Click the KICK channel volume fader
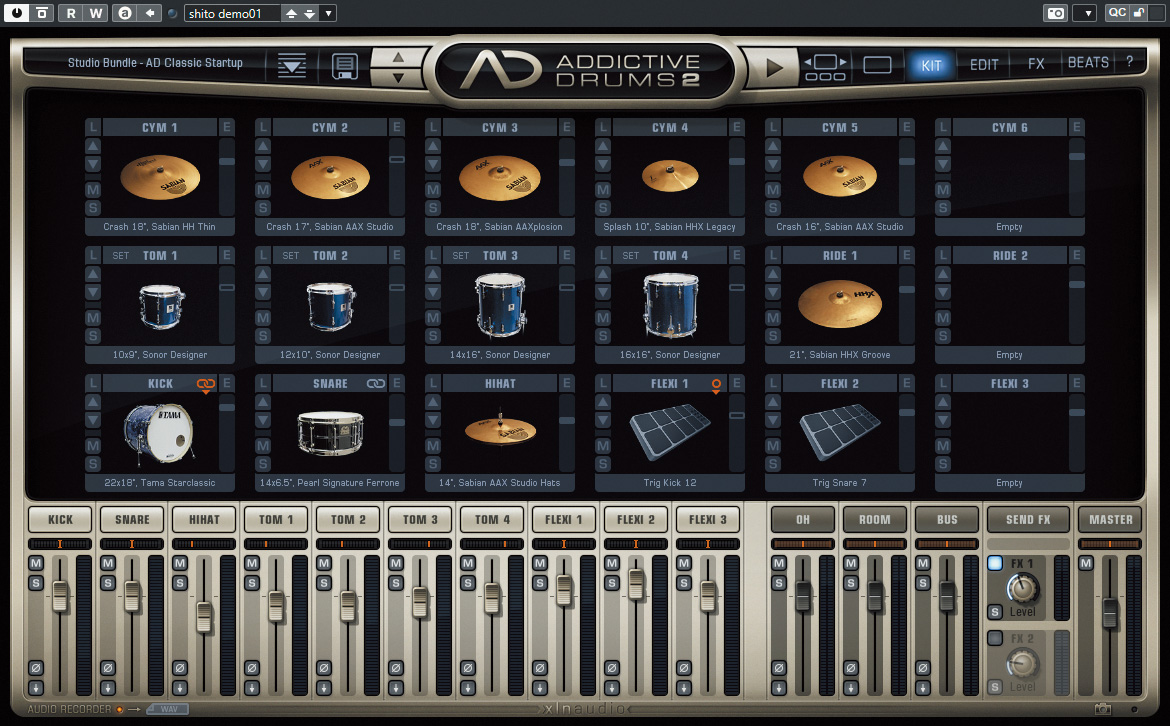 (x=60, y=597)
